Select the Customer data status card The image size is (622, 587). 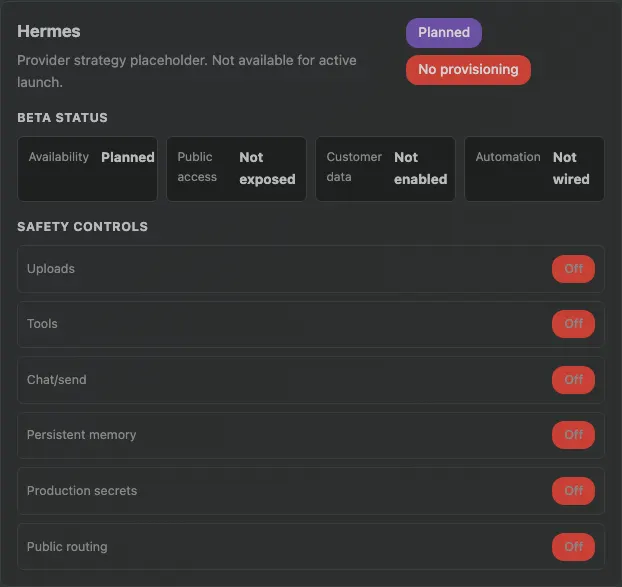pyautogui.click(x=385, y=169)
